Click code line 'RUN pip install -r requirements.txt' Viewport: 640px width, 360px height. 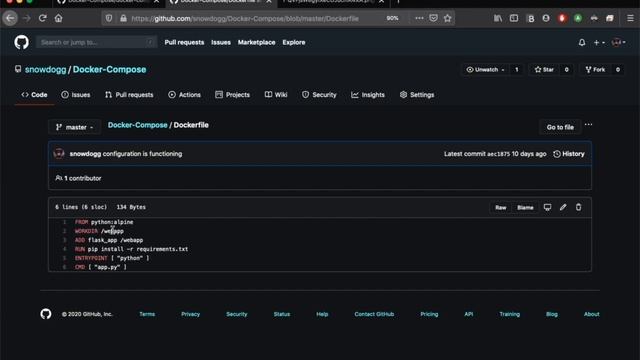point(131,249)
